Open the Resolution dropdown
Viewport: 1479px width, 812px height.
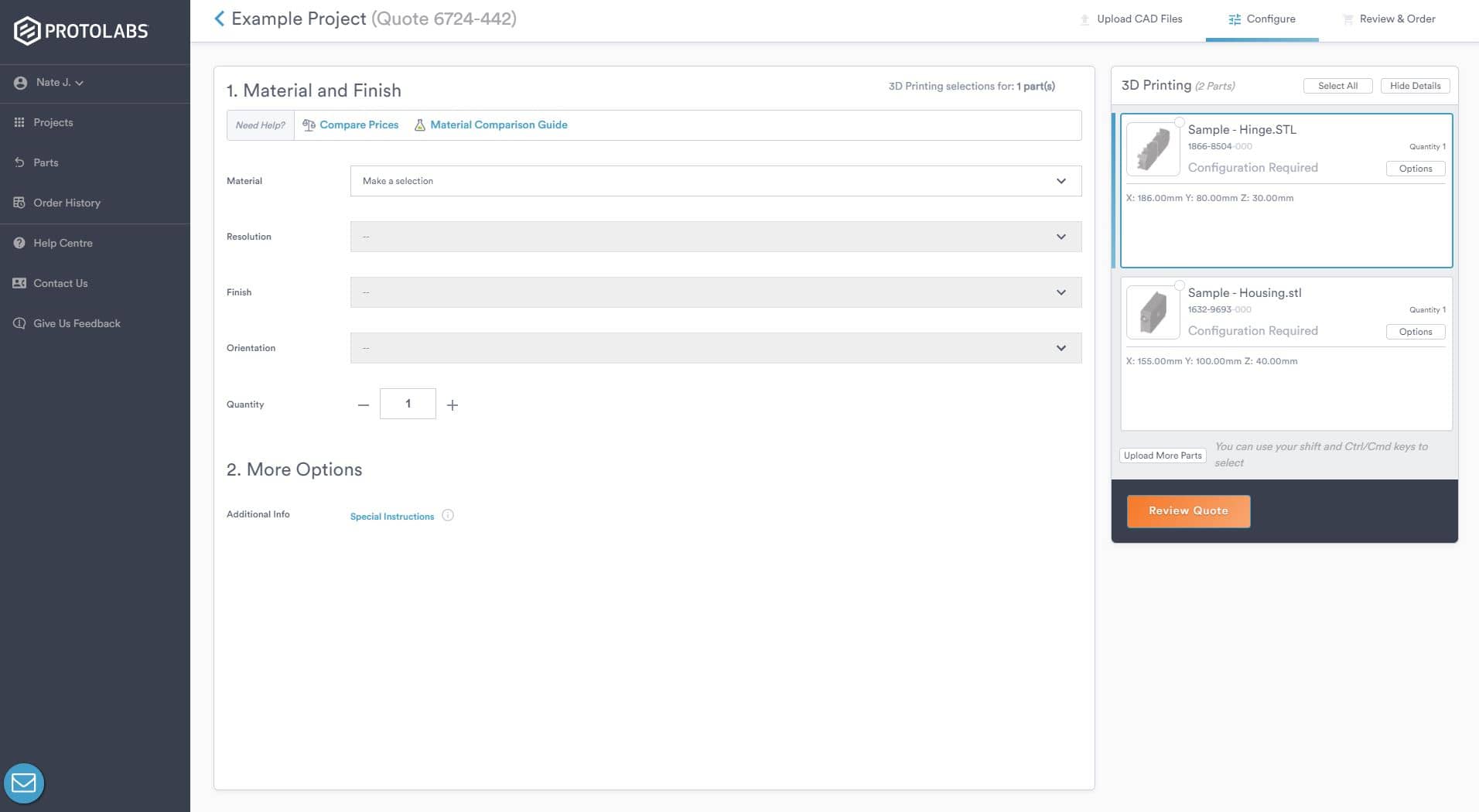coord(716,237)
